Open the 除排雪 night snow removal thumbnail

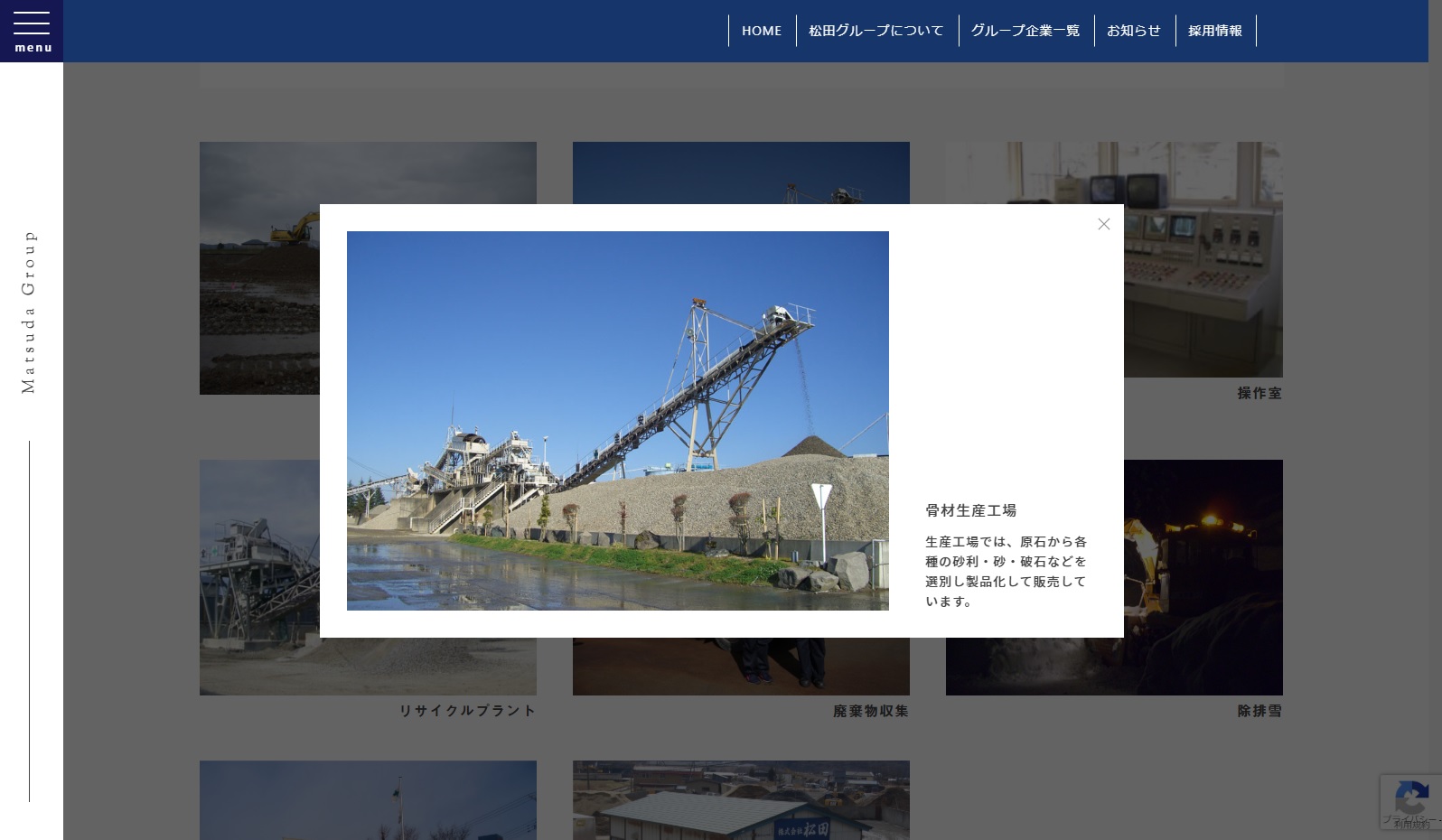click(1203, 578)
